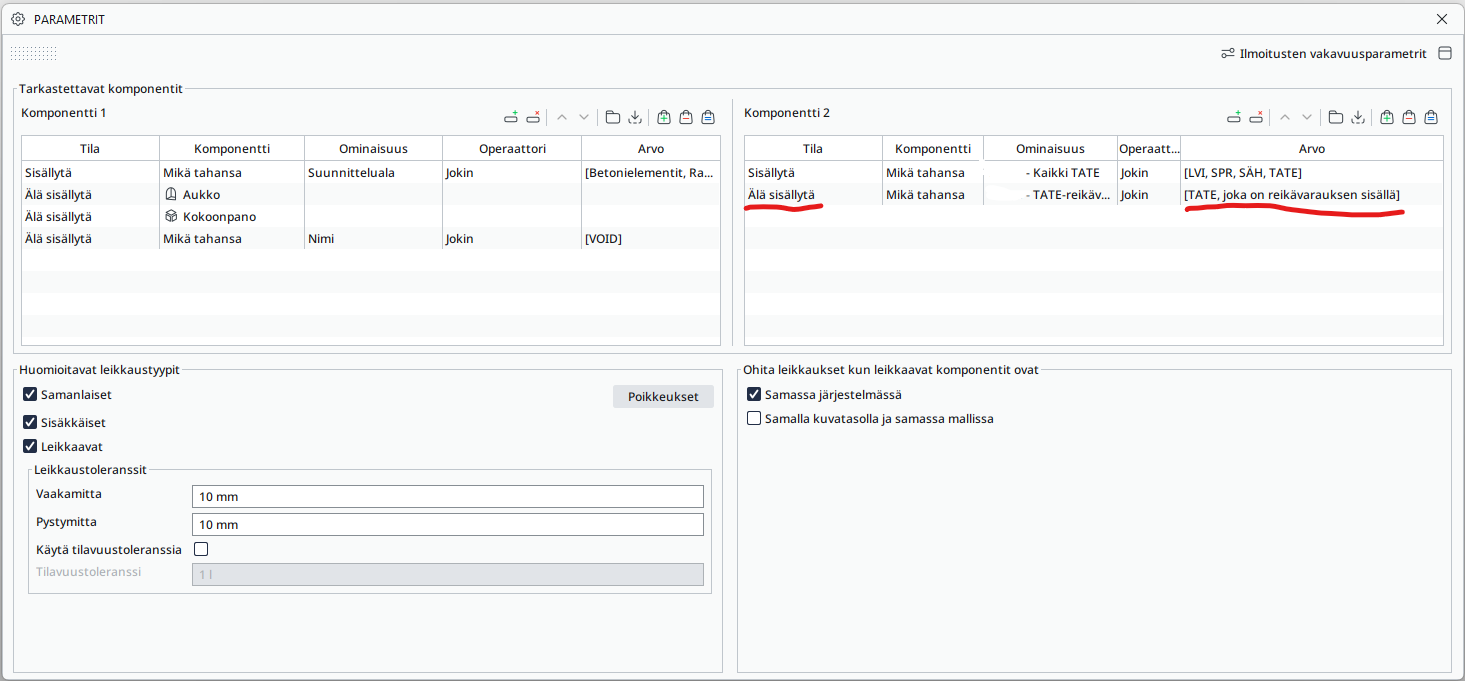Viewport: 1465px width, 681px height.
Task: Select Komponentti column header in Komponentti 1
Action: point(232,149)
